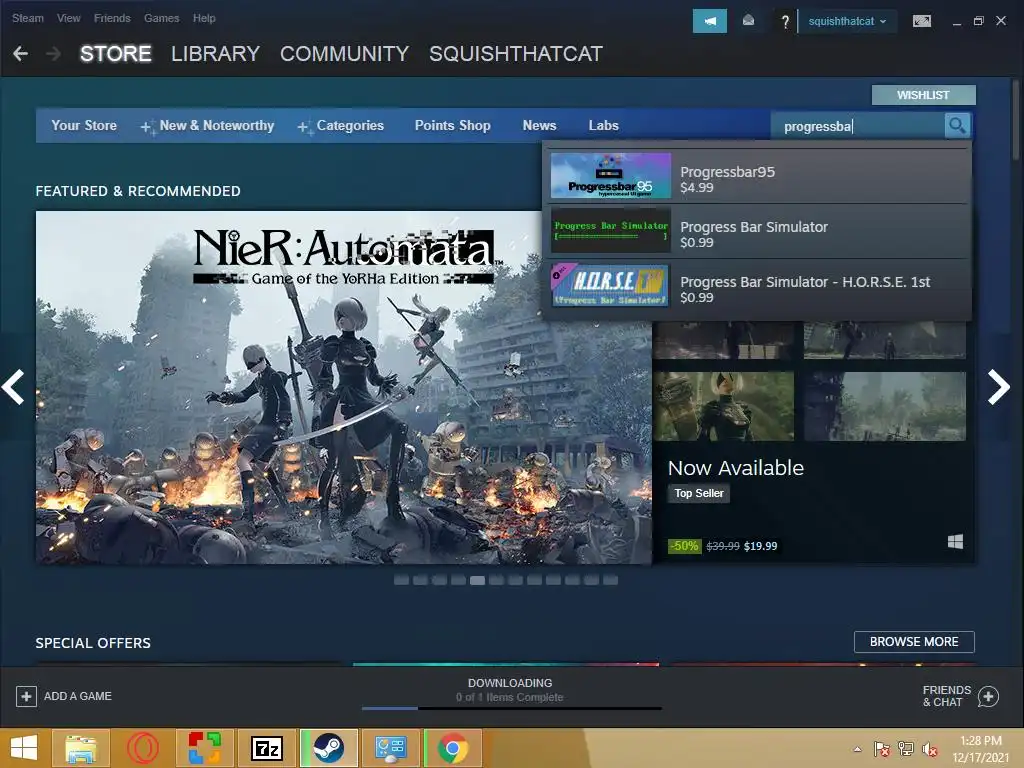Open the Steam support question mark
1024x768 pixels.
click(x=785, y=22)
